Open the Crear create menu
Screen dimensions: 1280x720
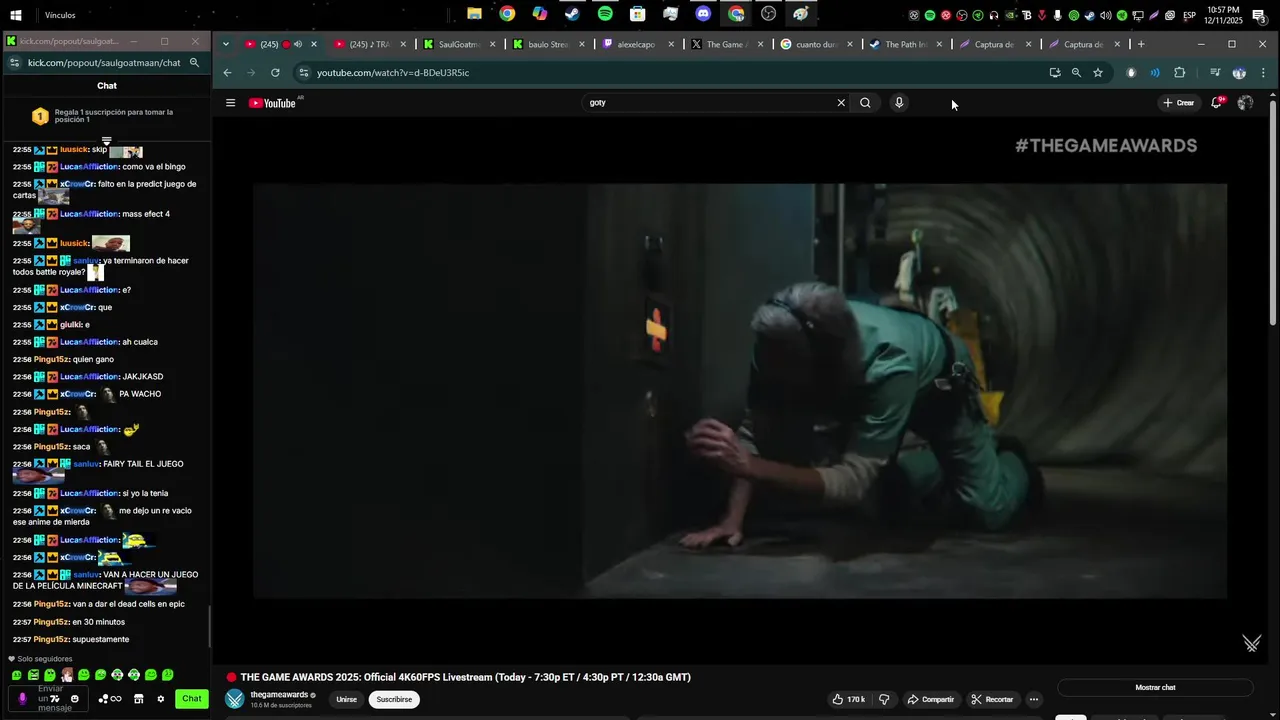point(1178,103)
